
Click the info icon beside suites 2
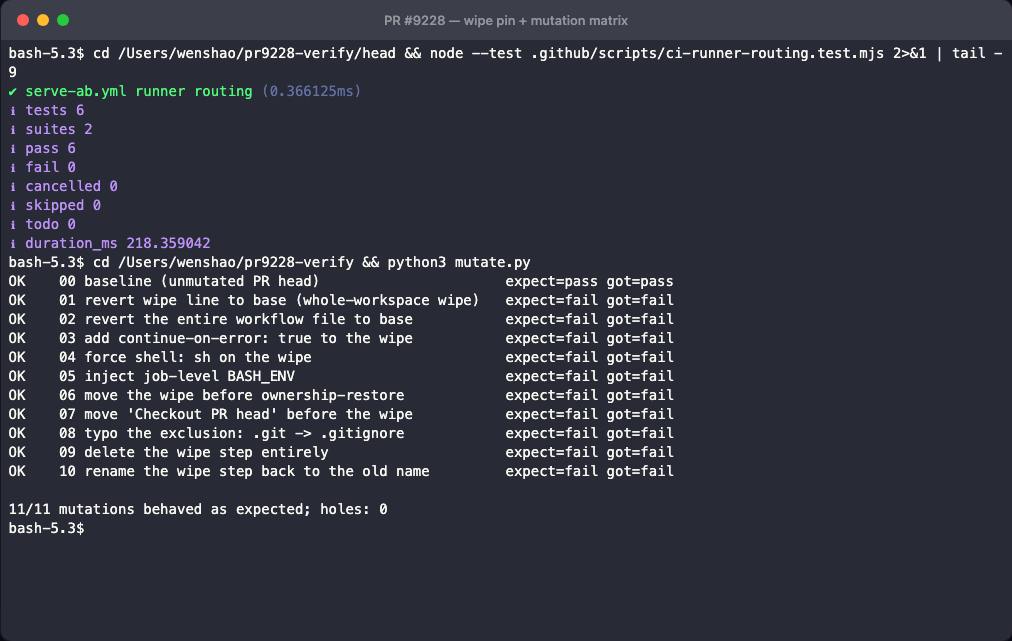(12, 130)
